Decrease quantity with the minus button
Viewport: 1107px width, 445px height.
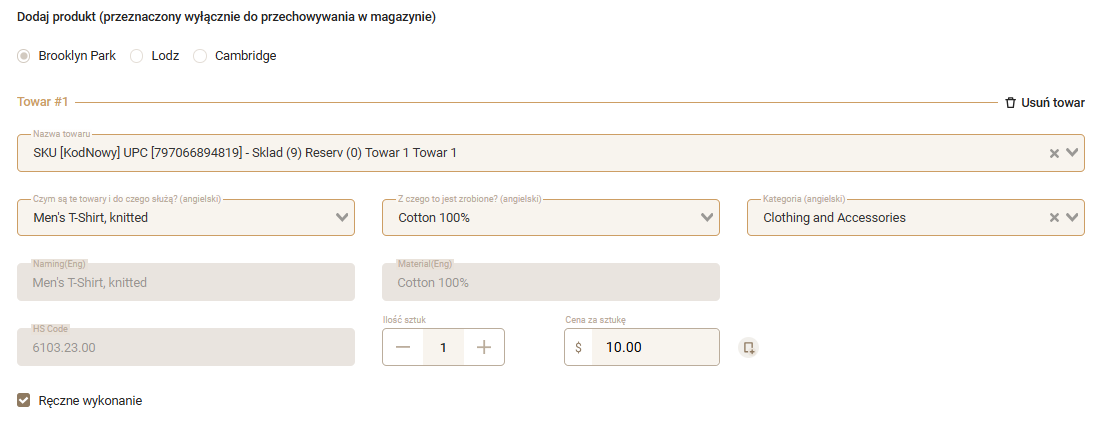coord(403,347)
